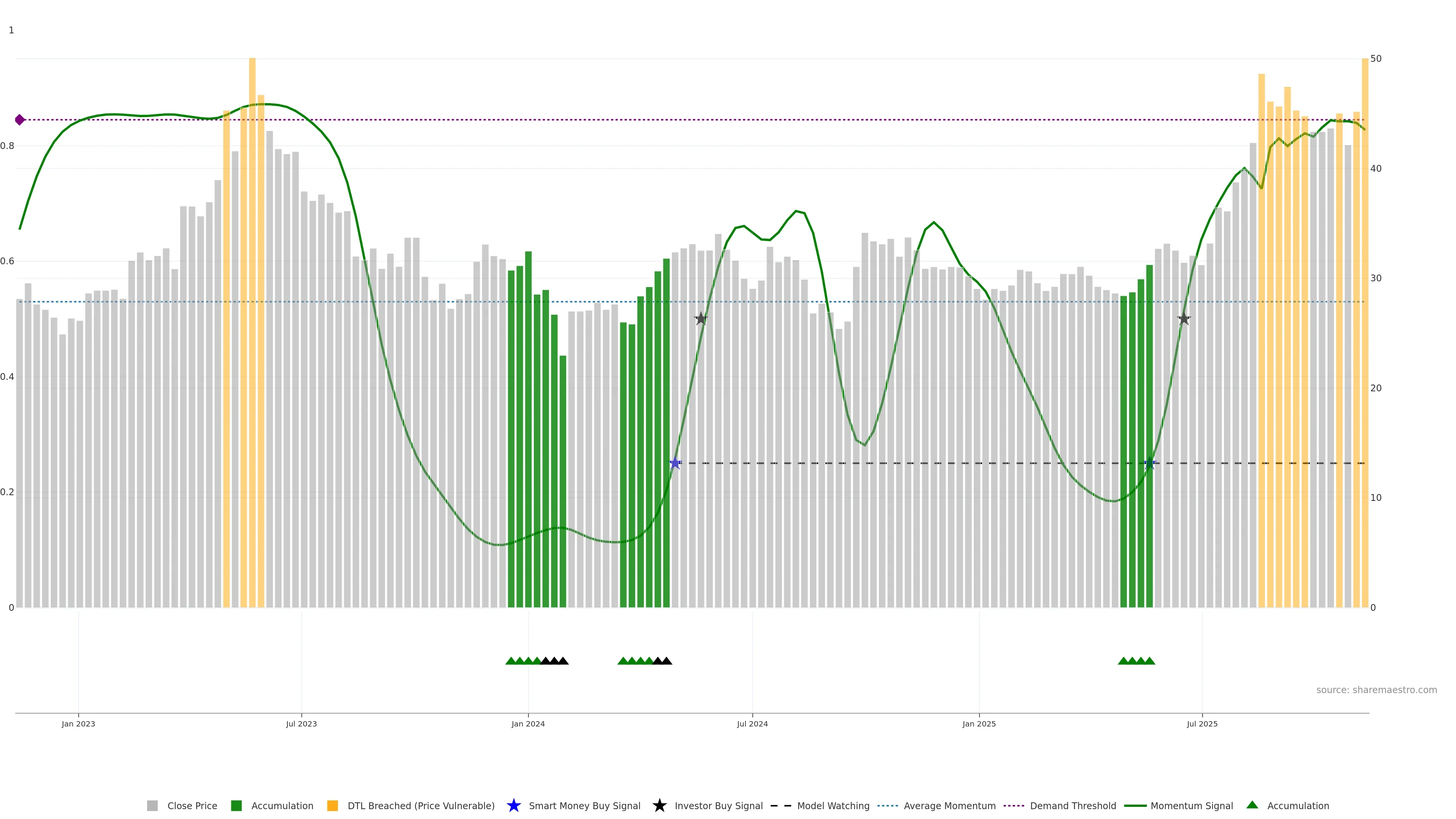Hide the Model Watching dashed line series

pos(833,806)
